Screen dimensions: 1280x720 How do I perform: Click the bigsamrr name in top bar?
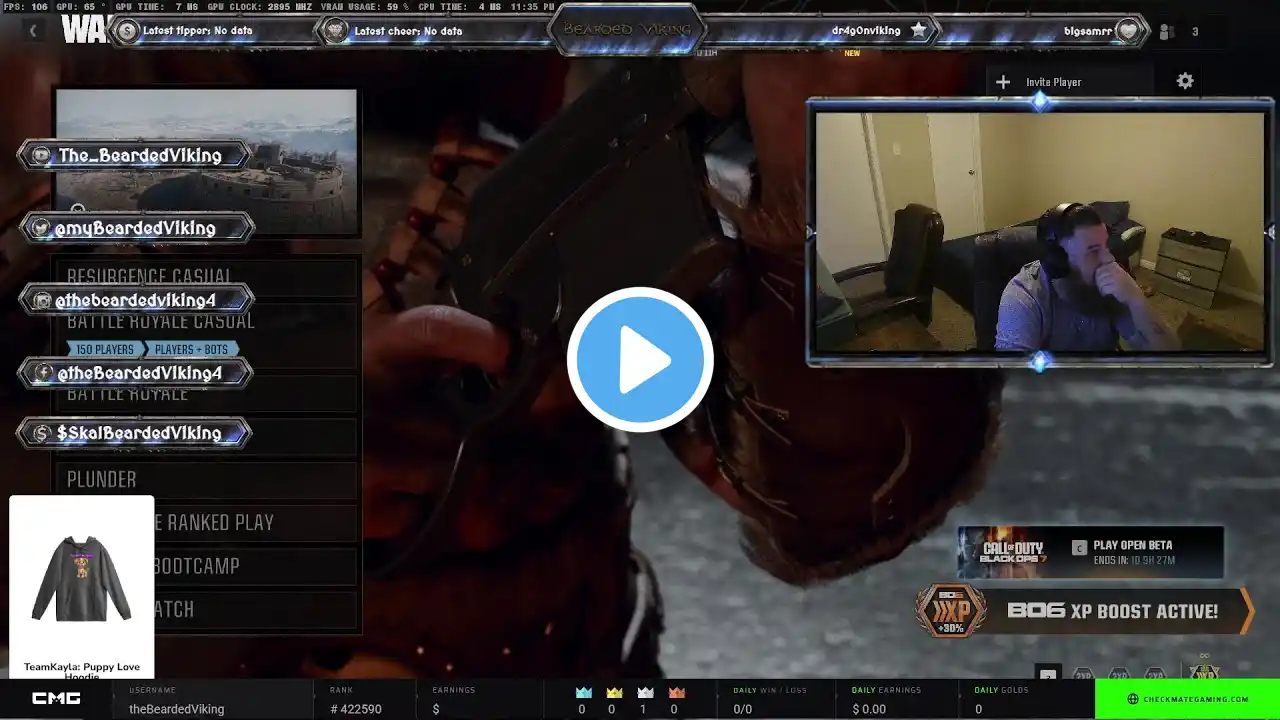(1086, 31)
